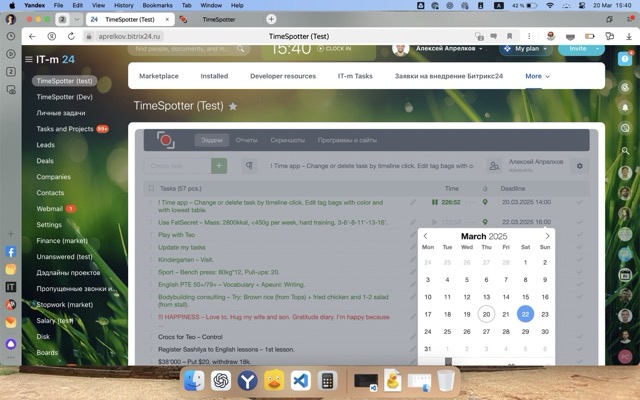Viewport: 640px width, 400px height.
Task: Select March 20 in the calendar
Action: pos(486,314)
